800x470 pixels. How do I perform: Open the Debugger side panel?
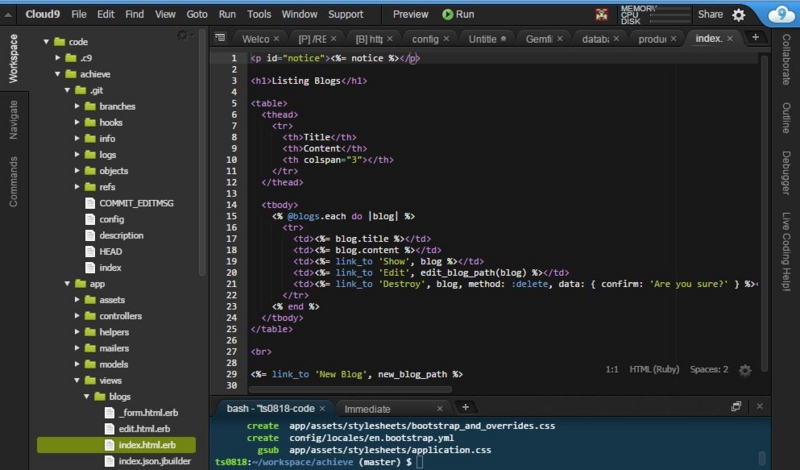point(786,172)
